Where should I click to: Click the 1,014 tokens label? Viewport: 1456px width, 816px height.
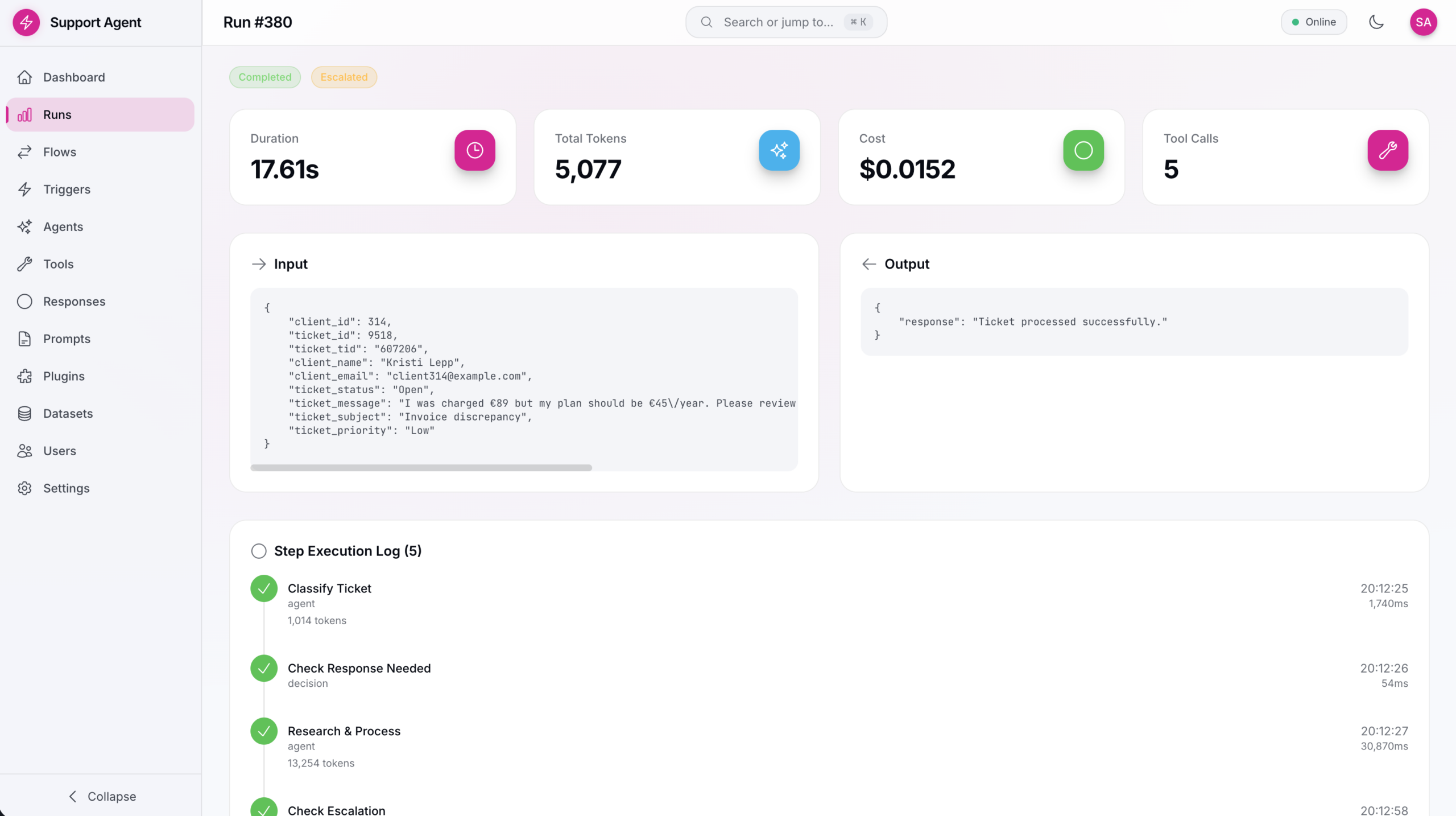click(317, 621)
